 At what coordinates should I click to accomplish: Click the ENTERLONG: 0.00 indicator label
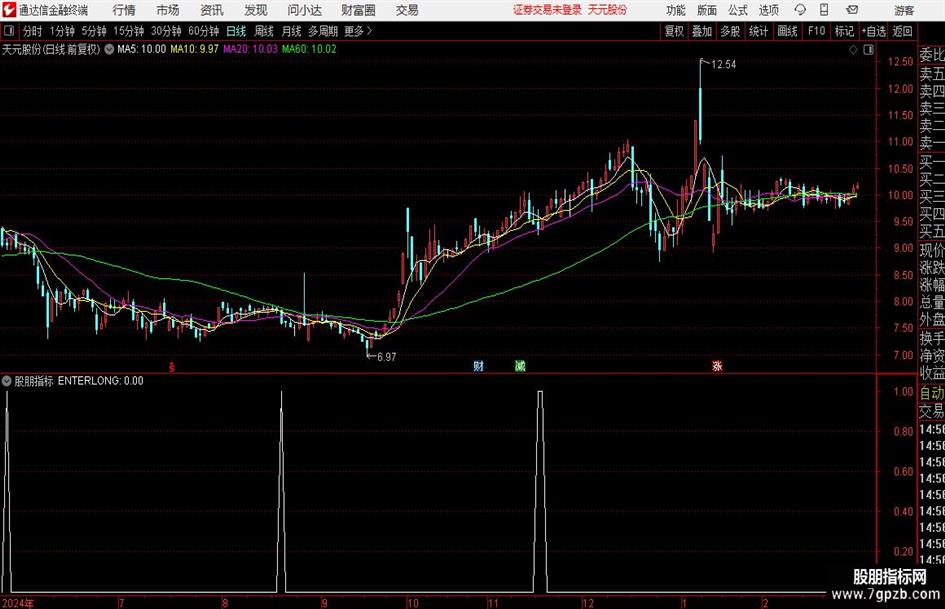pos(101,380)
